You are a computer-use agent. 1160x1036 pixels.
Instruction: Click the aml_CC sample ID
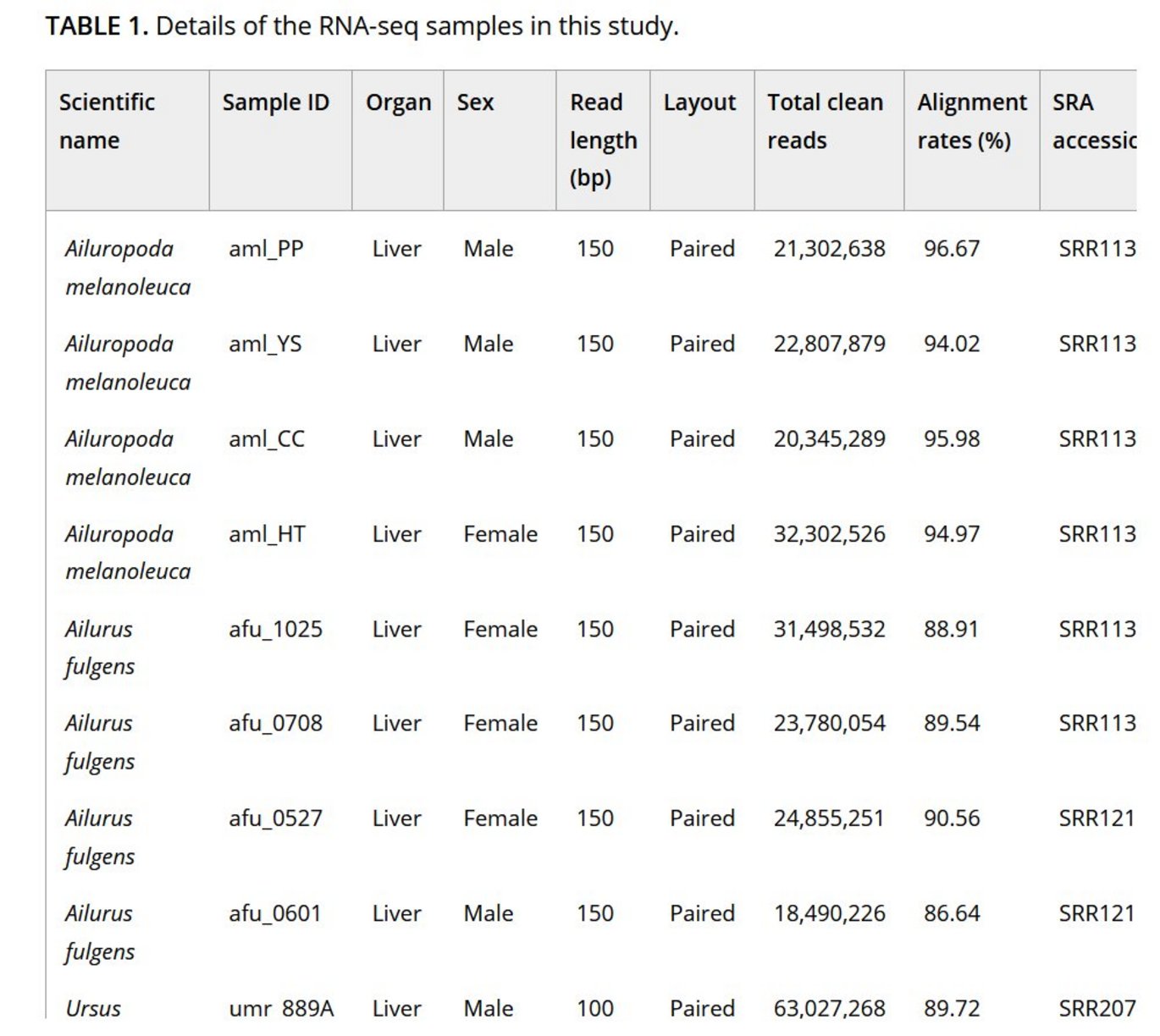267,439
